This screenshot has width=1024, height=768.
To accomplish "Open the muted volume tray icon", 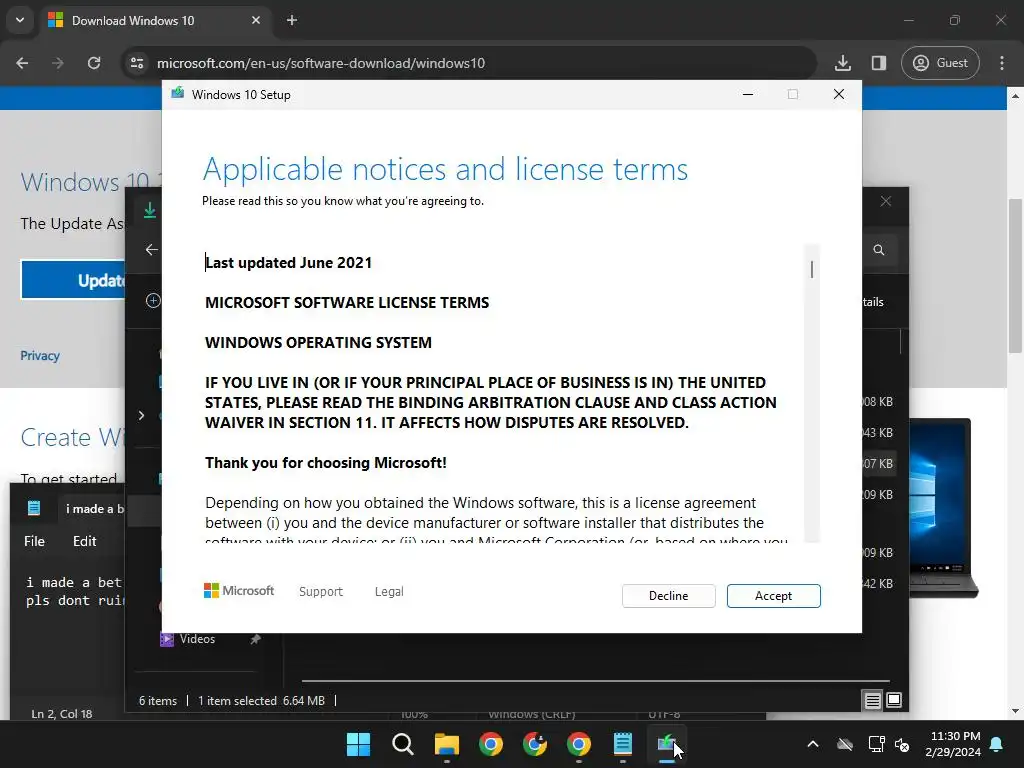I will click(903, 744).
